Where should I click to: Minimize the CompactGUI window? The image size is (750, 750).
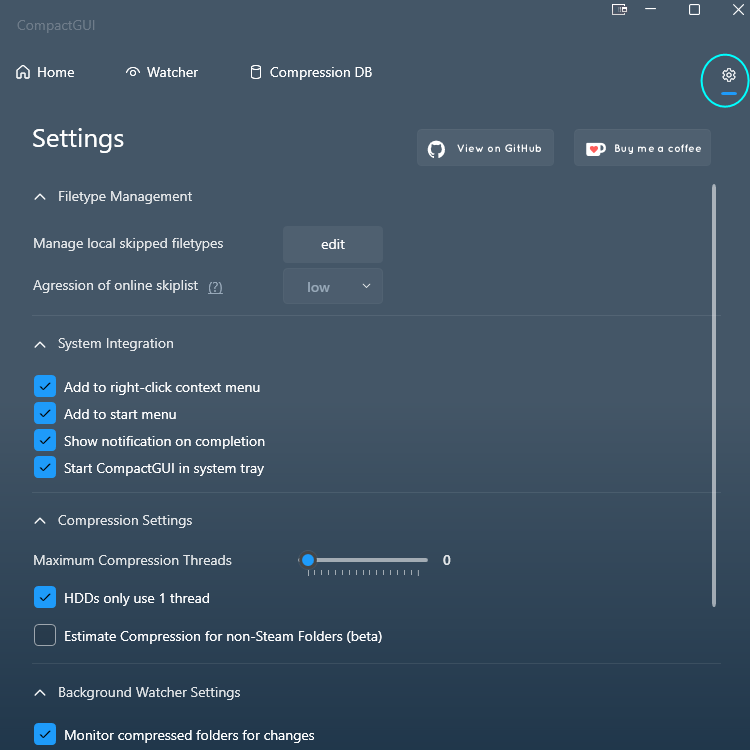coord(650,9)
